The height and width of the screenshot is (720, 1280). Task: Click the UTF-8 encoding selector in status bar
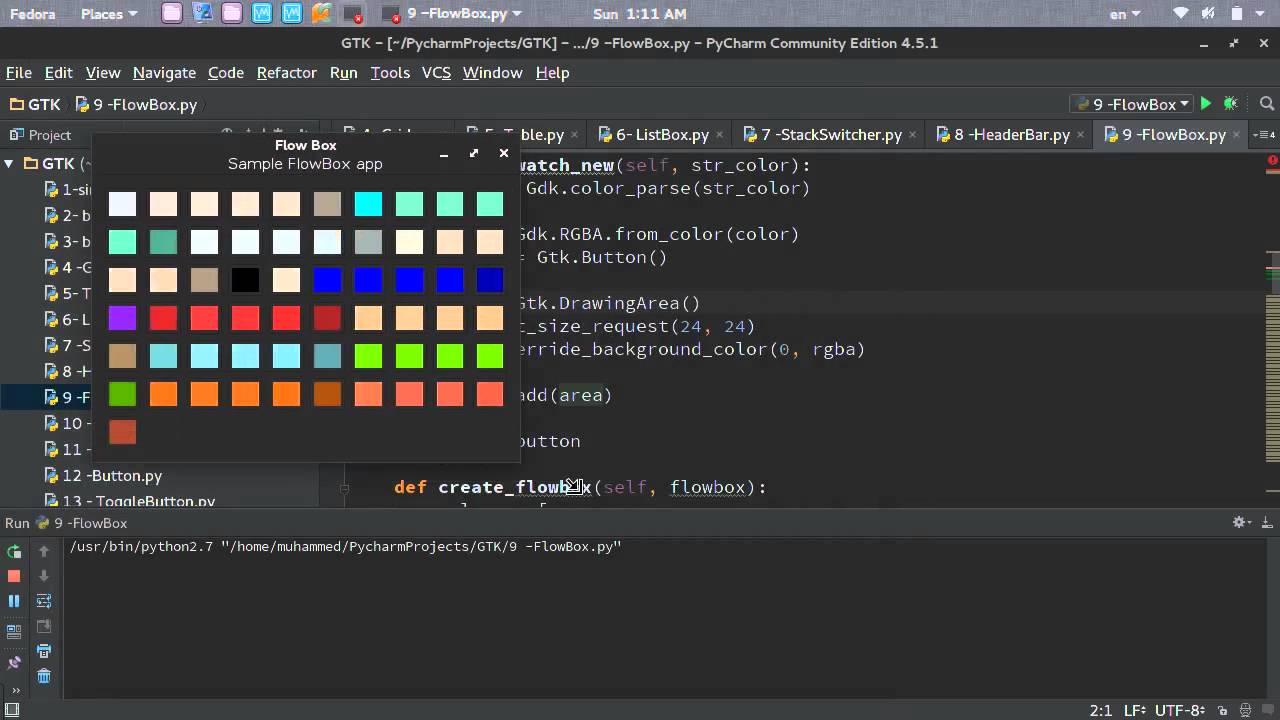click(1180, 710)
